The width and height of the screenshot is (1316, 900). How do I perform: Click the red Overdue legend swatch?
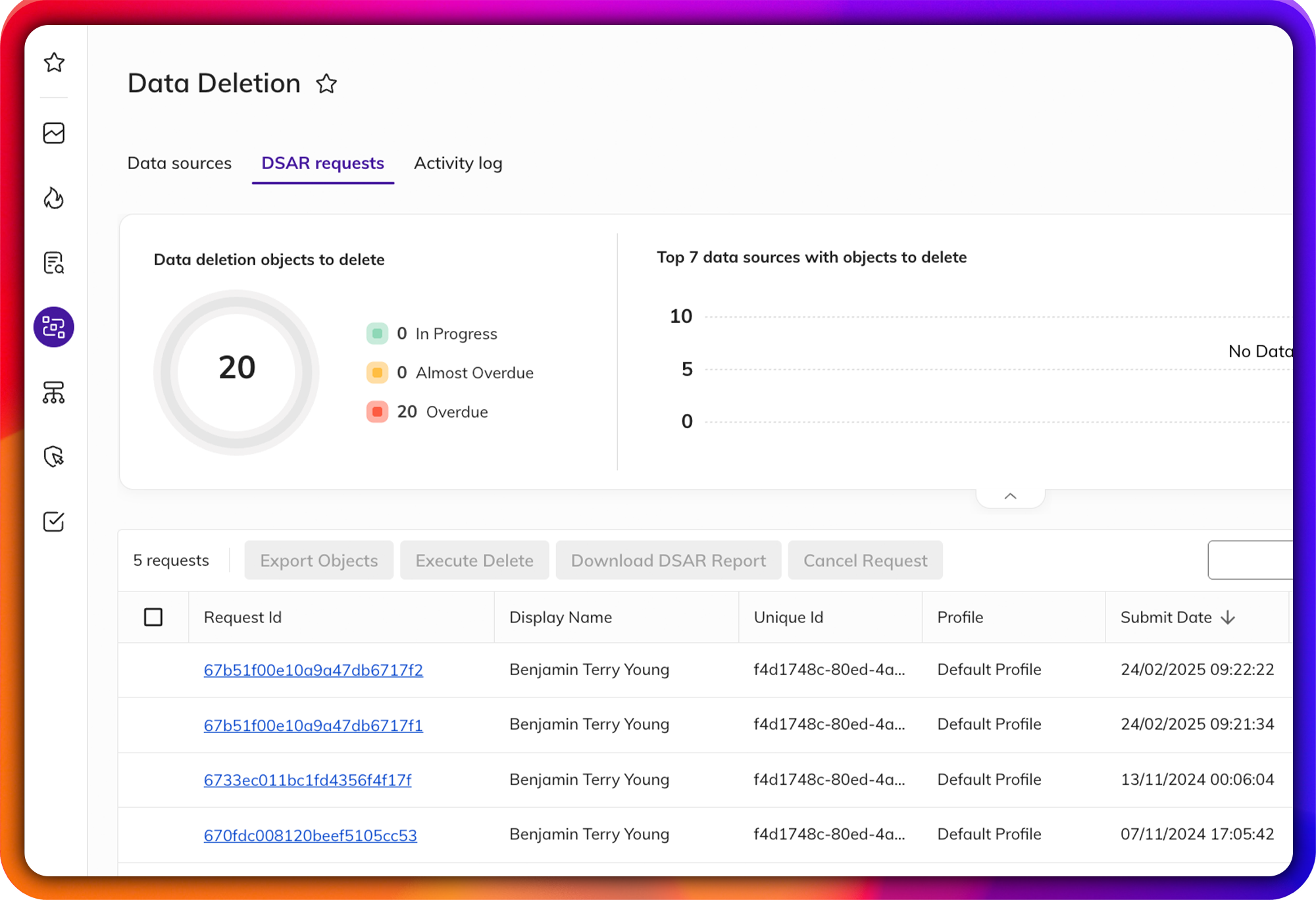(x=377, y=412)
